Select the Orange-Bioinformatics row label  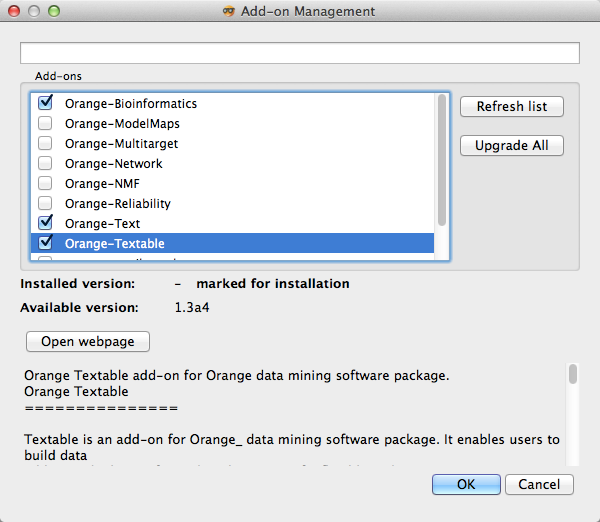pos(131,104)
